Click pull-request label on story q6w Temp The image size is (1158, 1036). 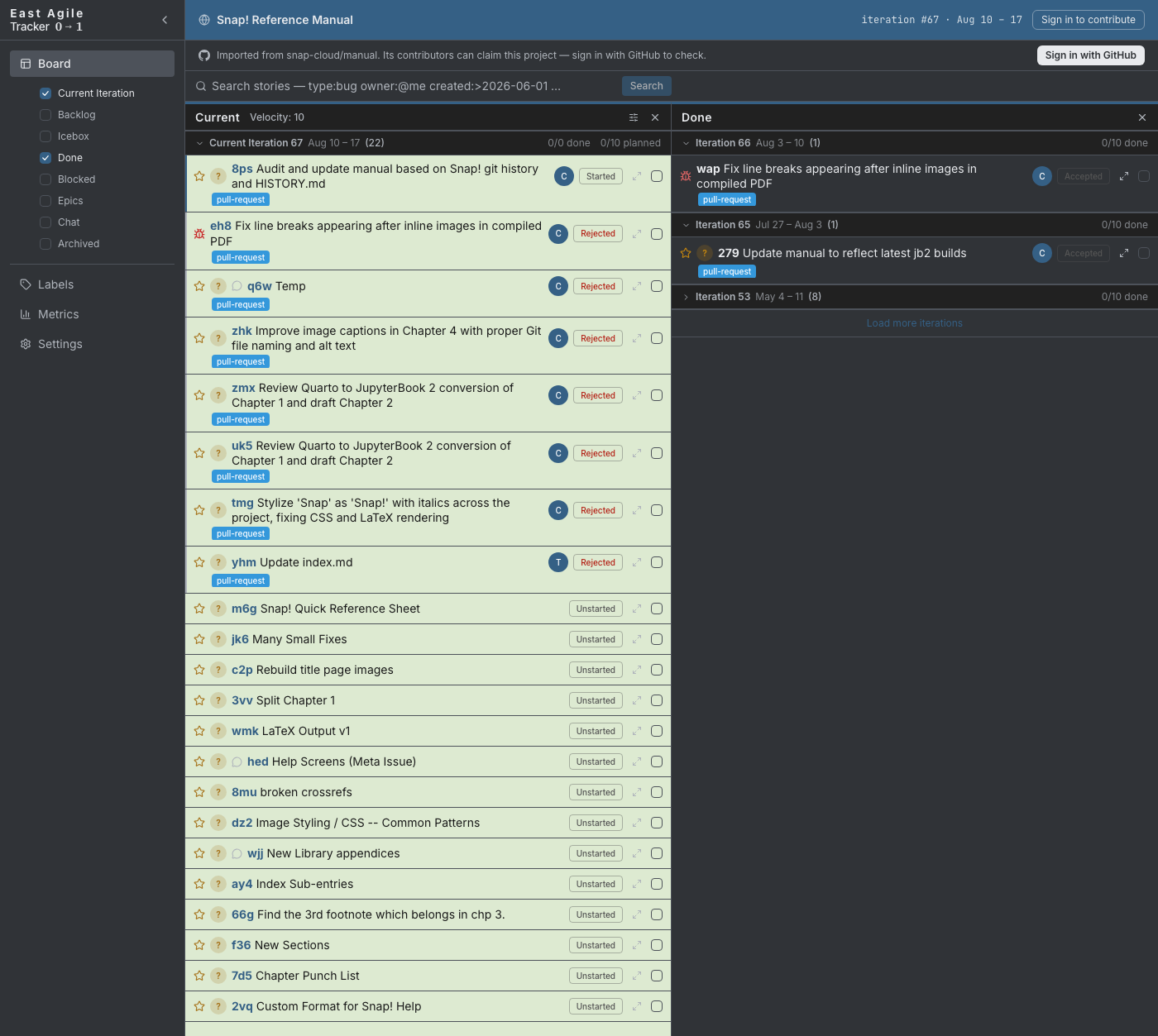pyautogui.click(x=241, y=305)
